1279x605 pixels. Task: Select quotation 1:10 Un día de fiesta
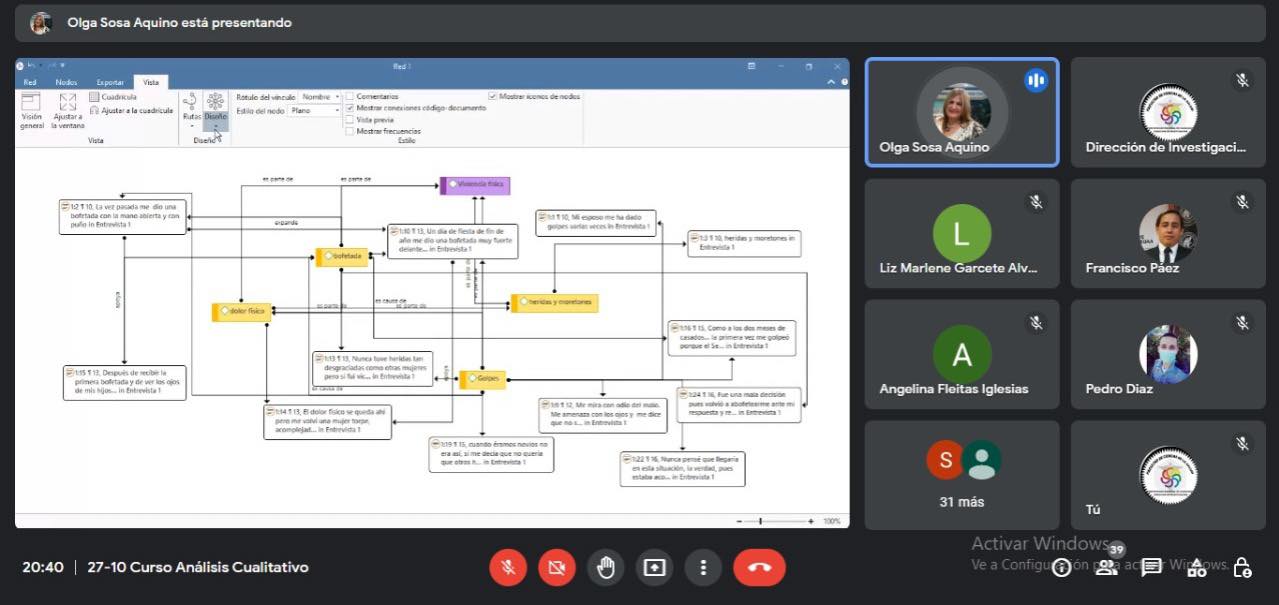pos(453,241)
